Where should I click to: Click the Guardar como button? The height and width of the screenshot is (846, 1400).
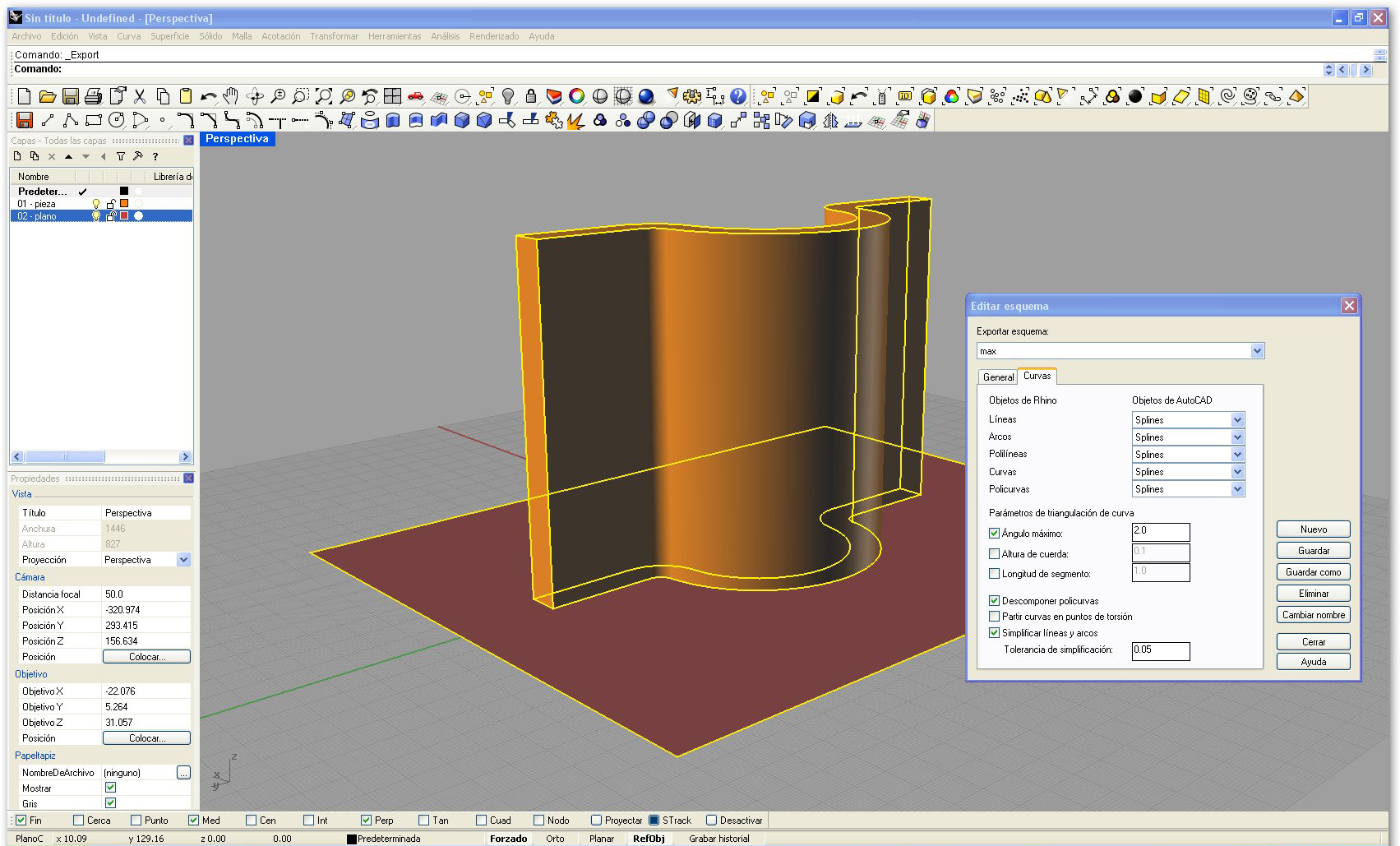(x=1313, y=572)
